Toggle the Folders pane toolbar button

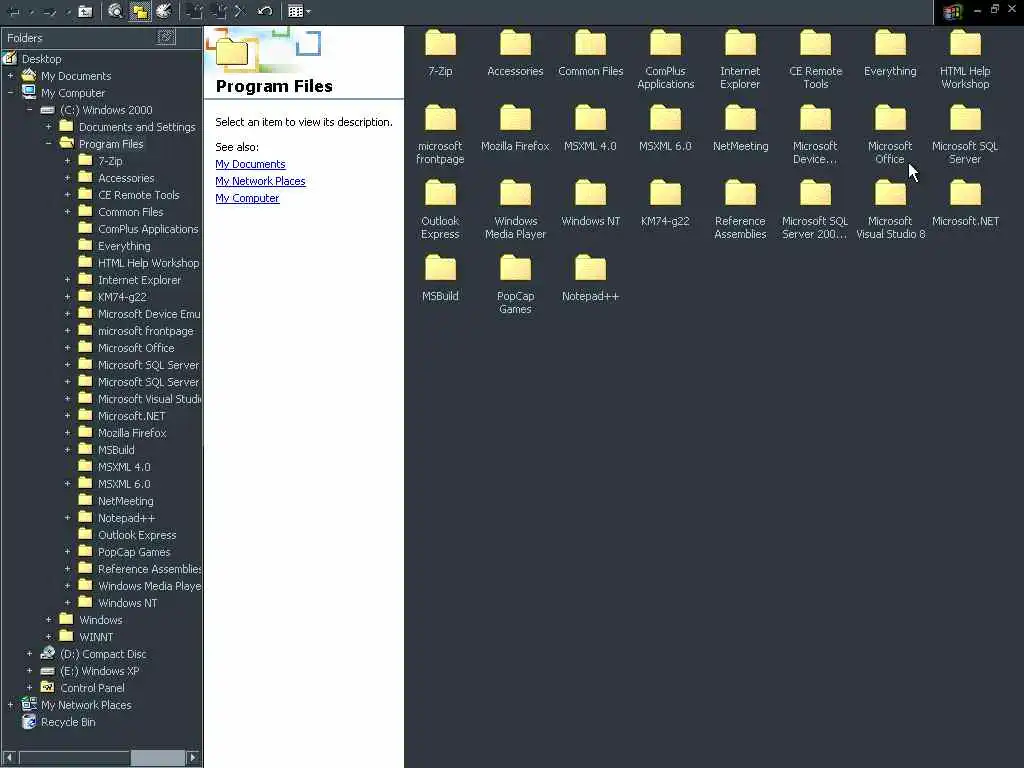pos(139,11)
